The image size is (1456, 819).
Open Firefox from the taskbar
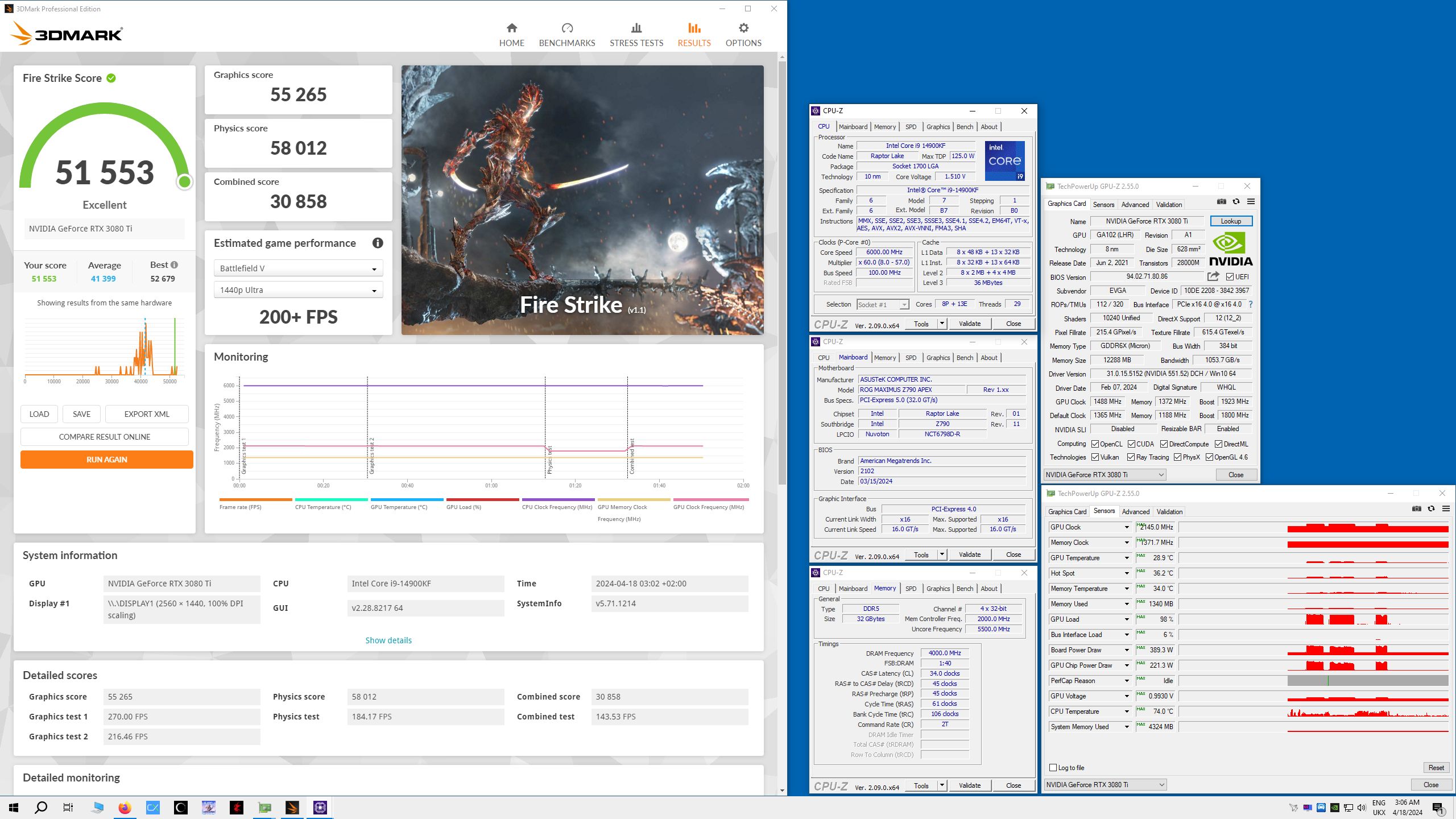(x=125, y=808)
